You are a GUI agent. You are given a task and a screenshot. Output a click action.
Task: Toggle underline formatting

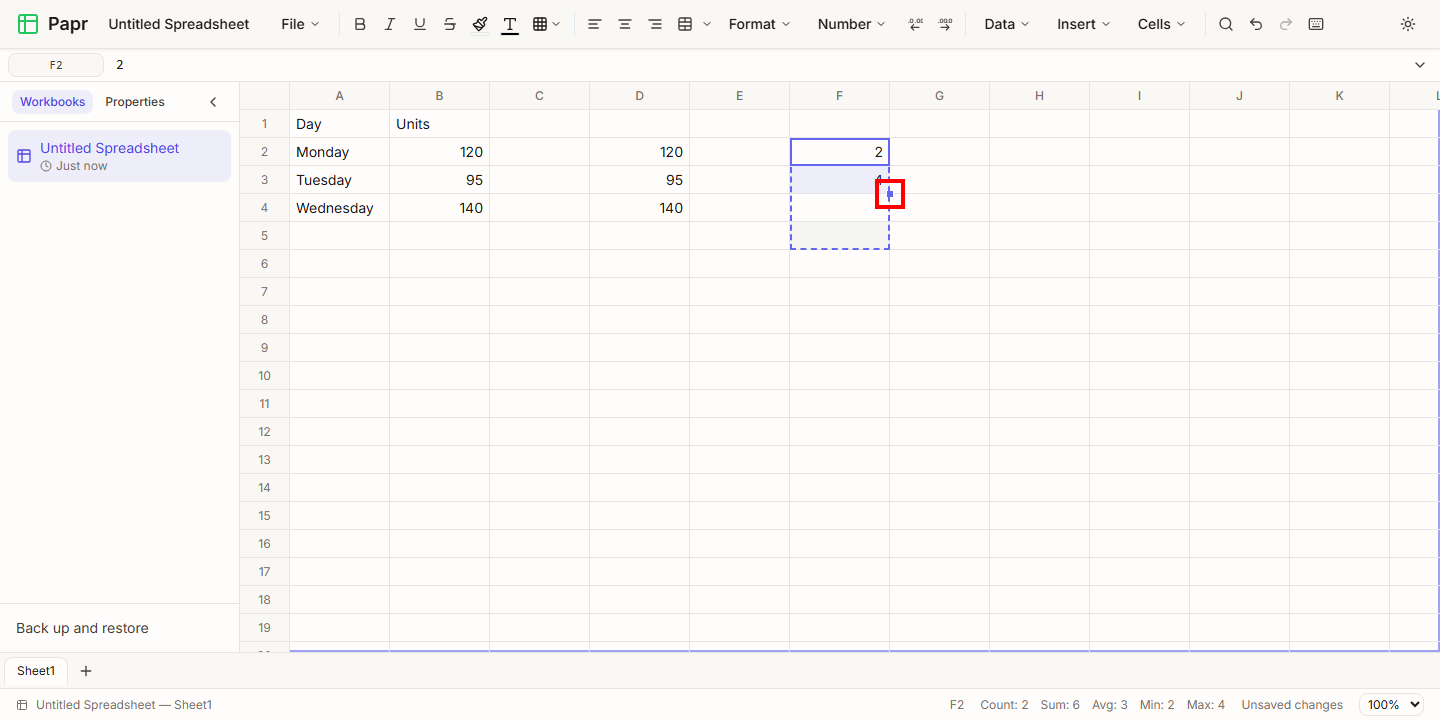420,24
